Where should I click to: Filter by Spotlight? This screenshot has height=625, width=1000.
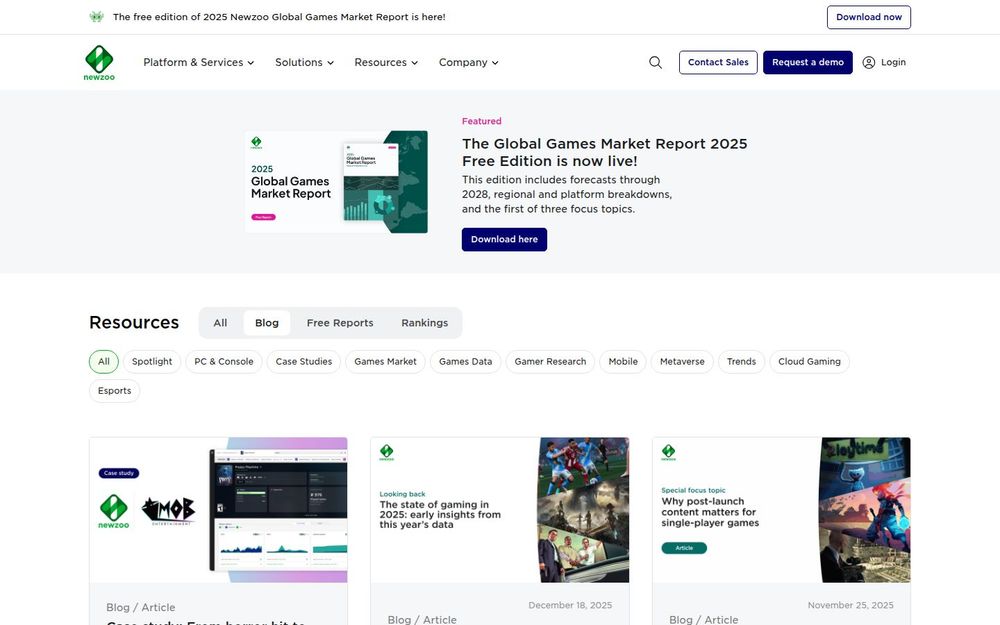pos(152,362)
